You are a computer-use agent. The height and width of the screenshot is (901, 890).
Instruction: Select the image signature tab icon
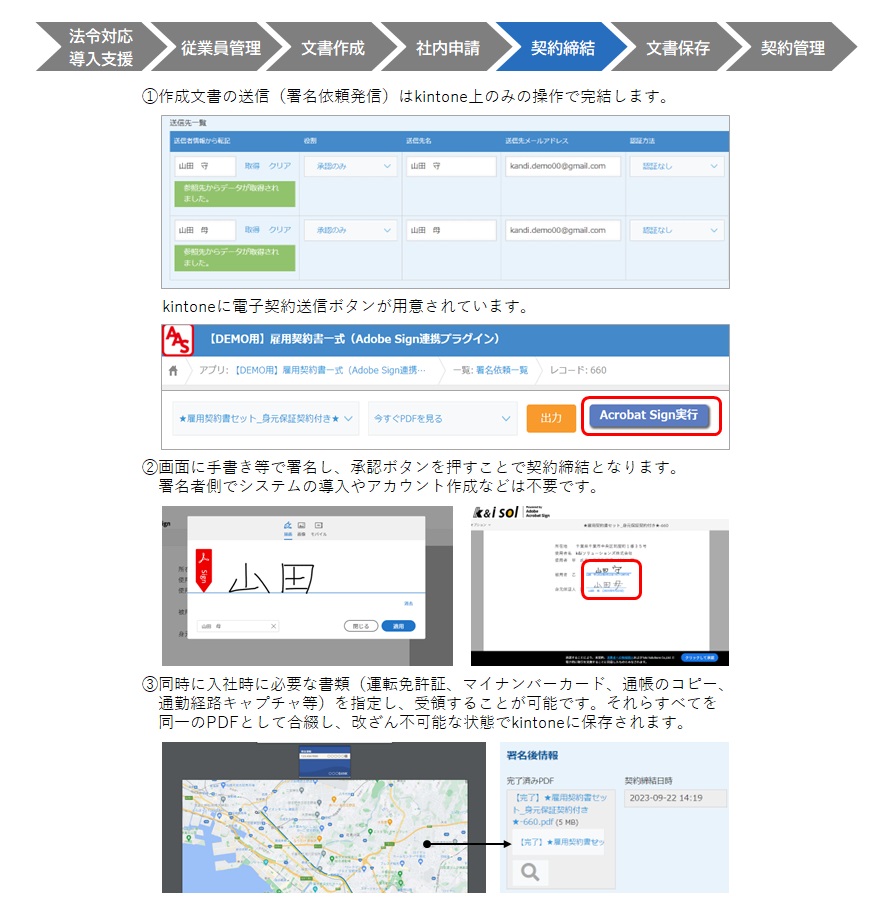click(302, 527)
